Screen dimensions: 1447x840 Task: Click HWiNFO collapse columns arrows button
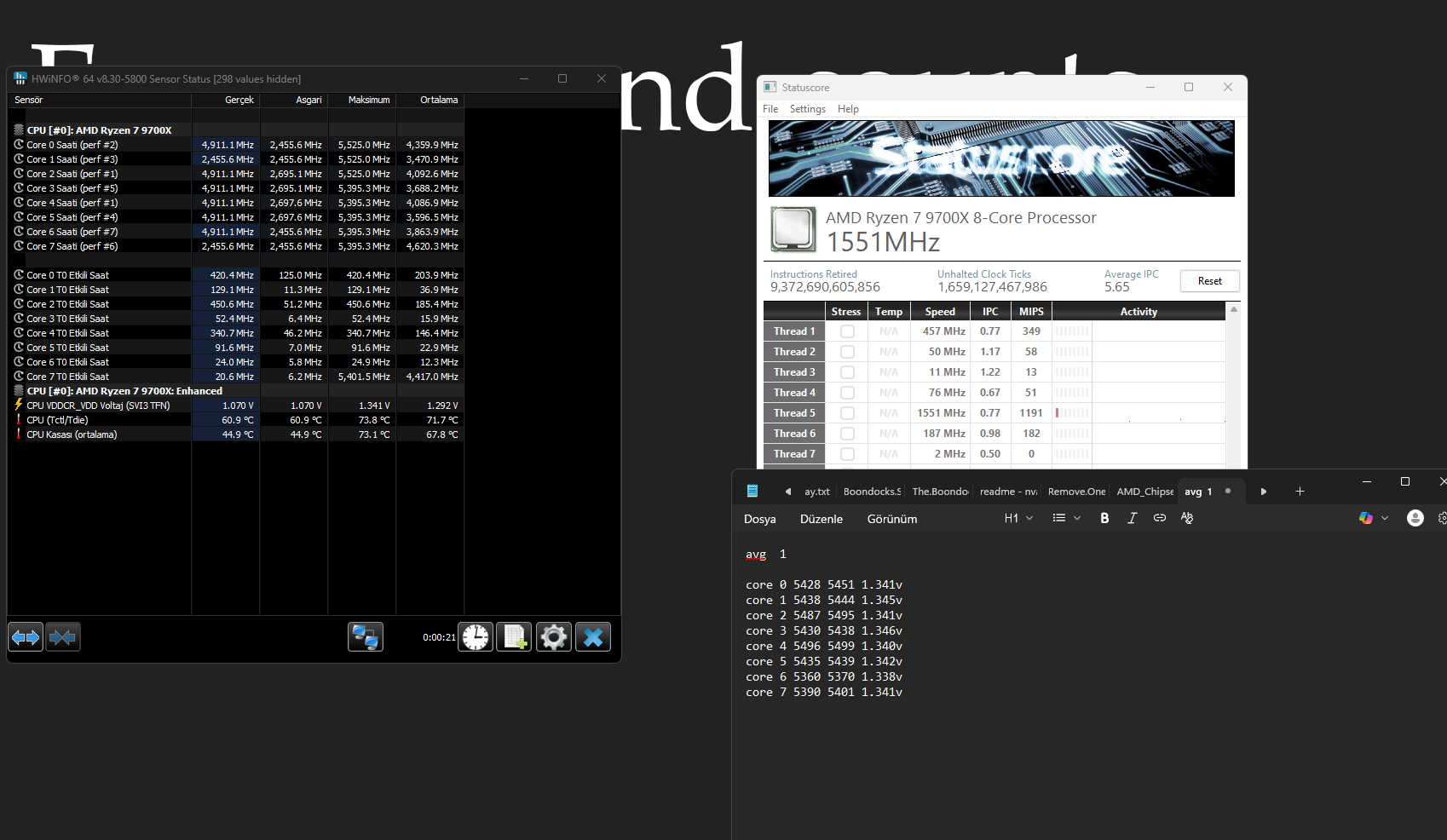point(63,637)
